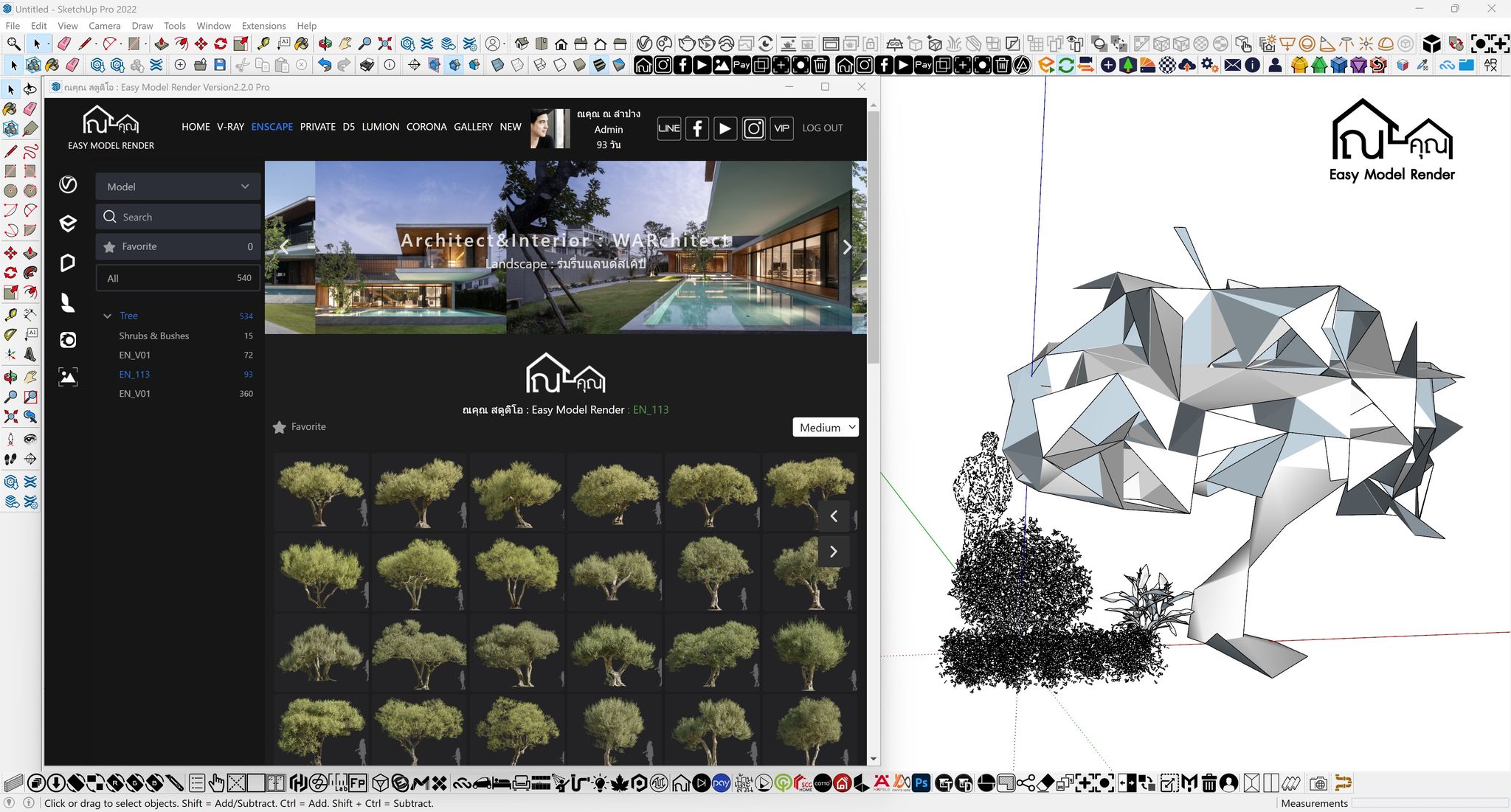1511x812 pixels.
Task: Select the 3D Text tool
Action: point(30,354)
